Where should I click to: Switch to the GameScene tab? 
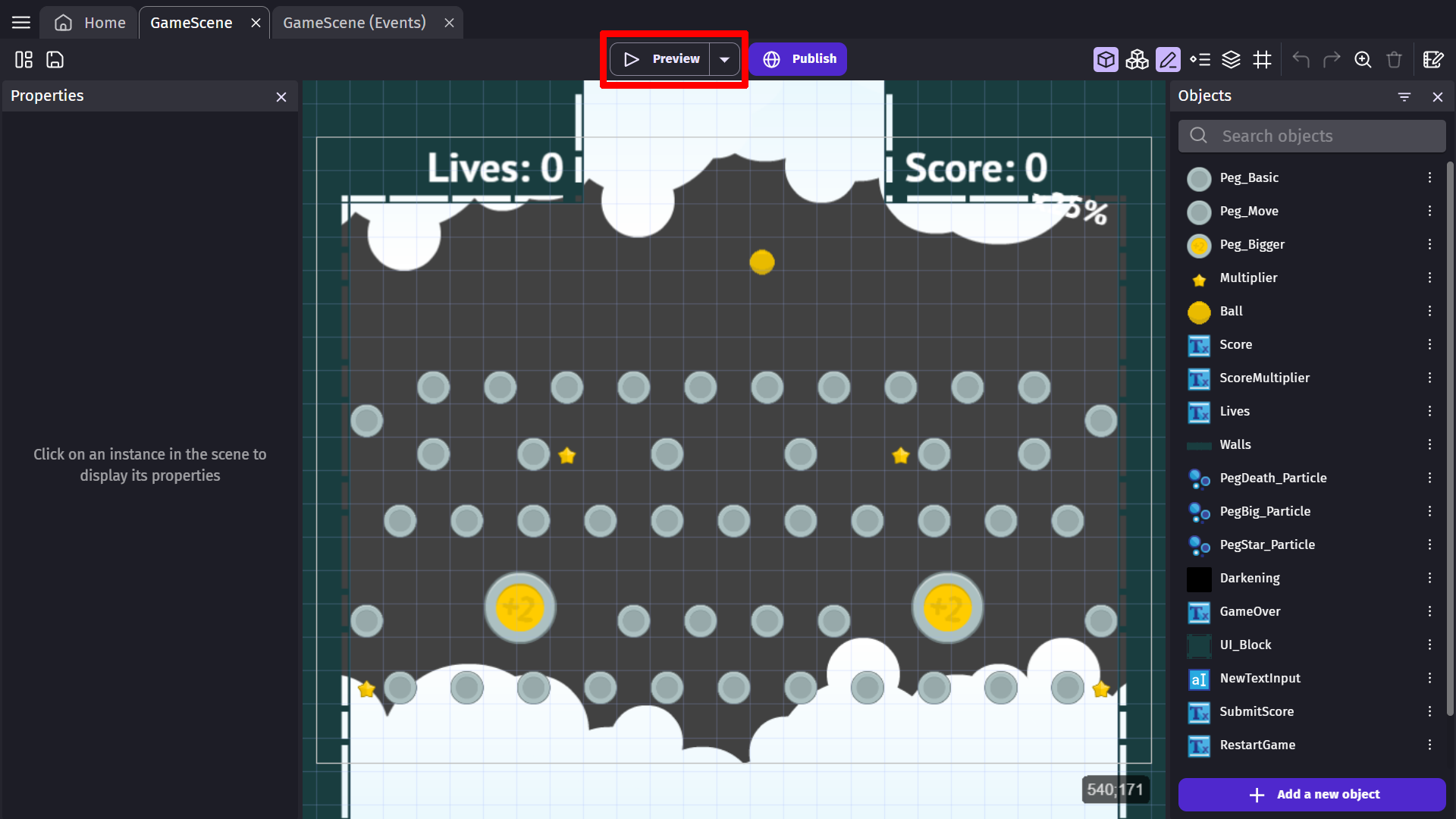tap(191, 22)
